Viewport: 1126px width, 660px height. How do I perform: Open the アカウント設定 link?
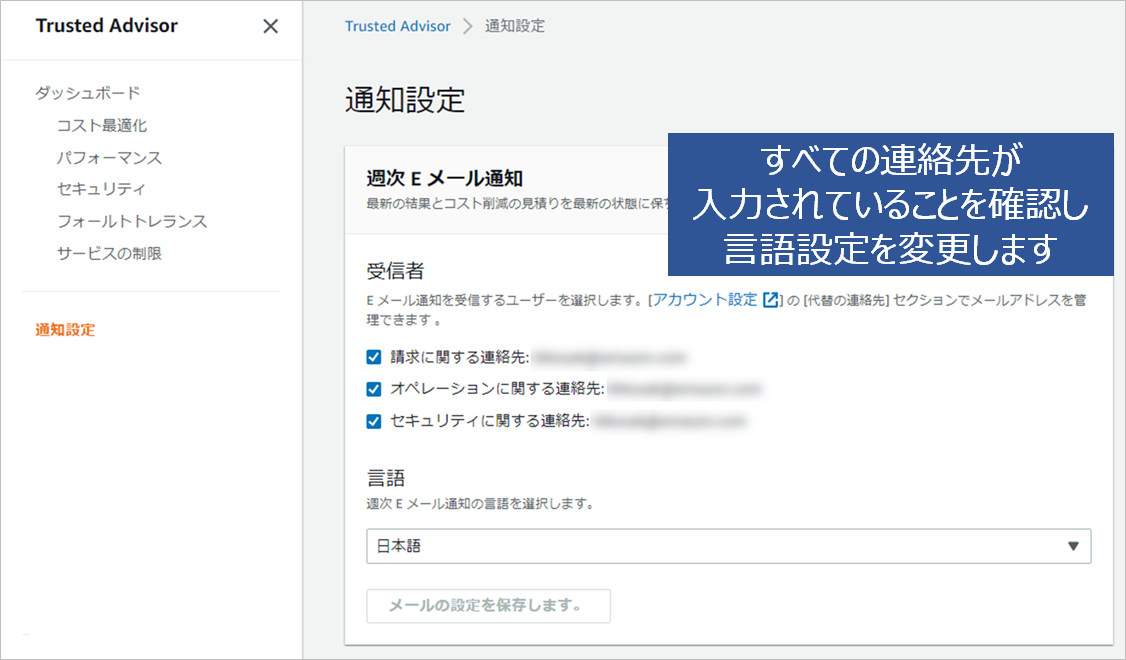click(x=705, y=300)
